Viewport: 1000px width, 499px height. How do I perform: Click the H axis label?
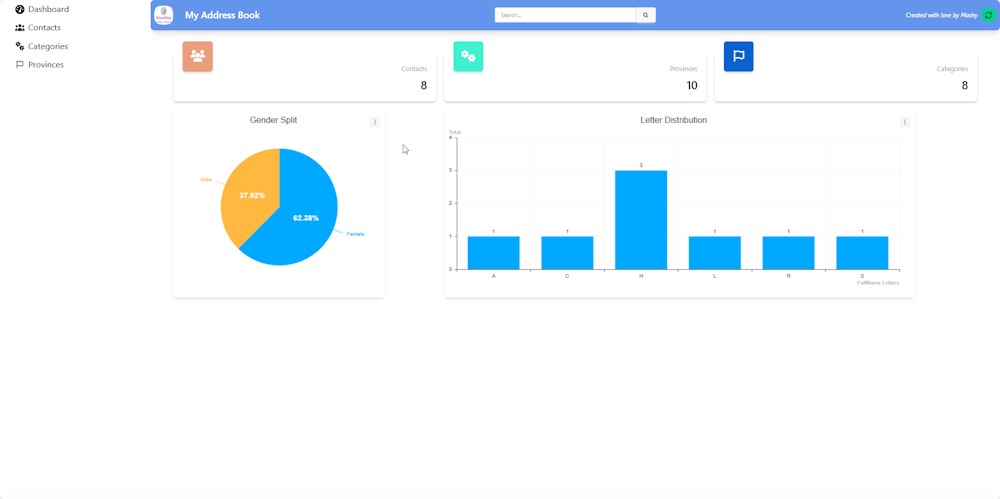click(641, 276)
